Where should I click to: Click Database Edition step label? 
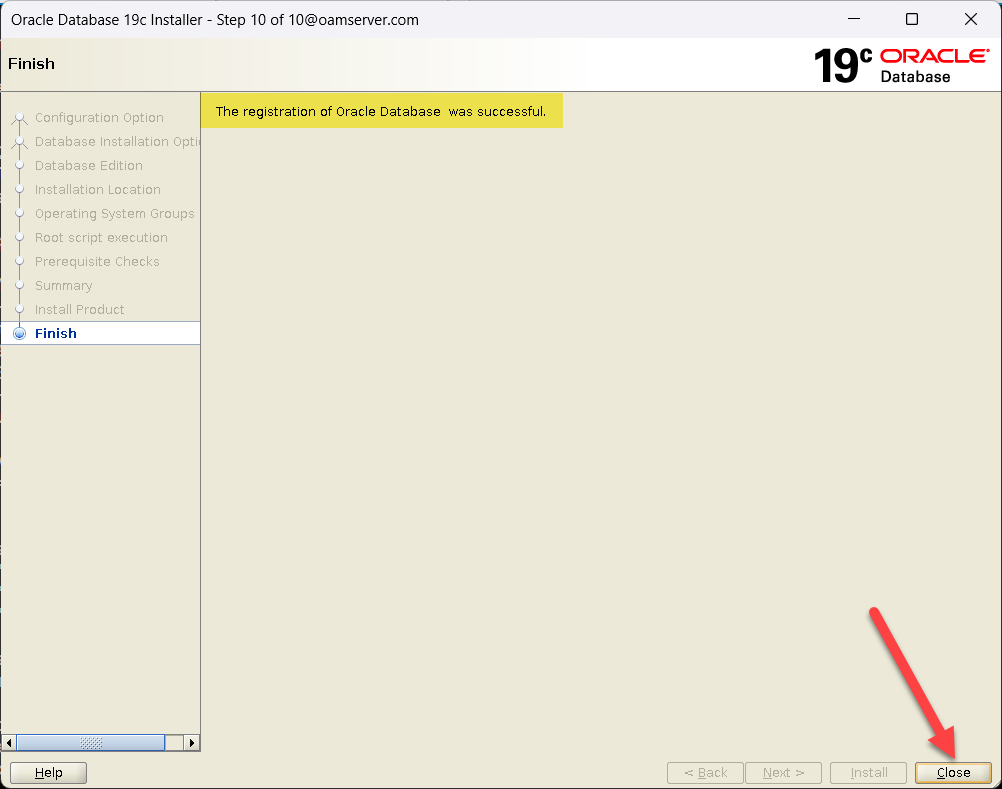point(89,166)
